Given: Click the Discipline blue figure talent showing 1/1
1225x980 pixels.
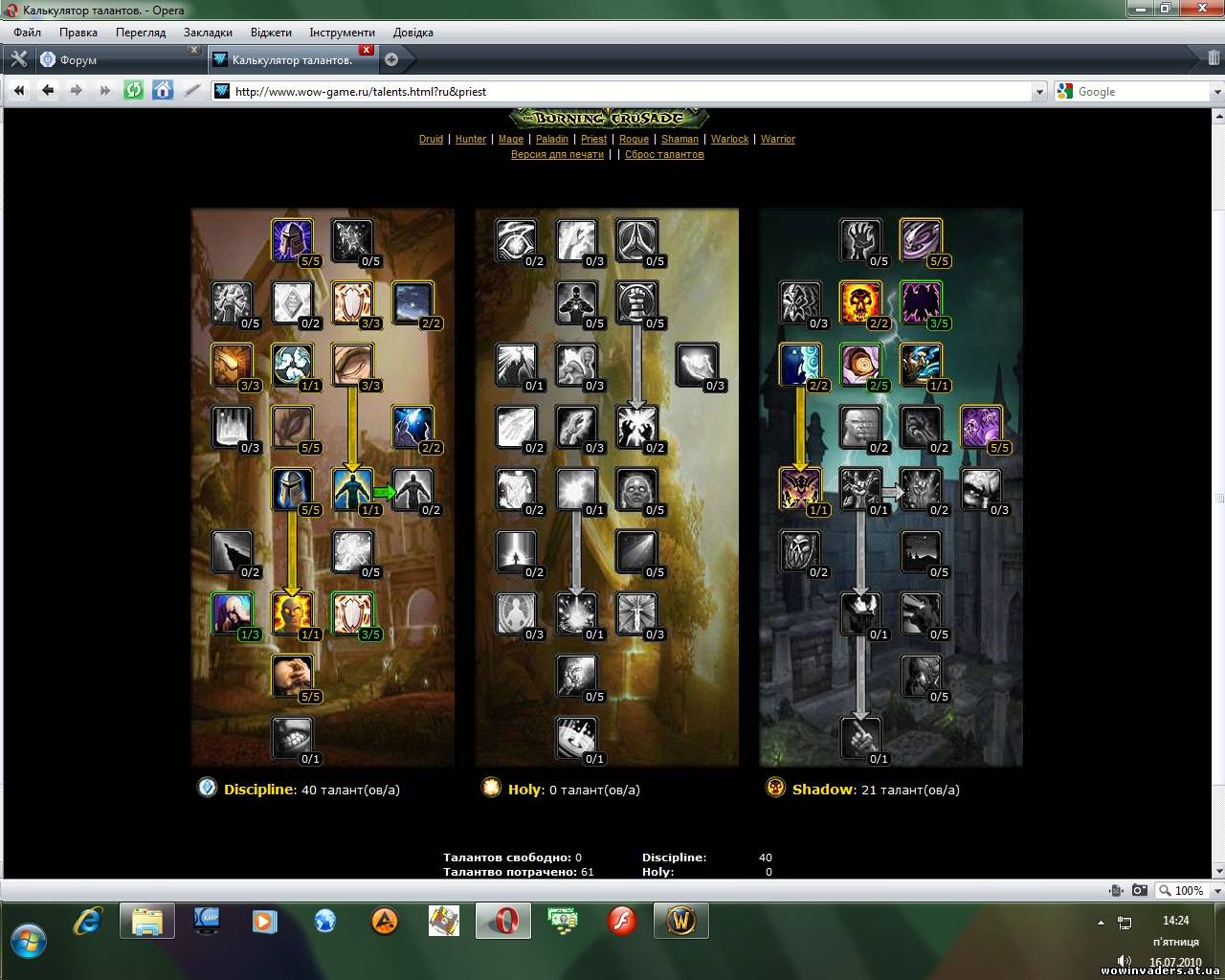Looking at the screenshot, I should [x=352, y=489].
